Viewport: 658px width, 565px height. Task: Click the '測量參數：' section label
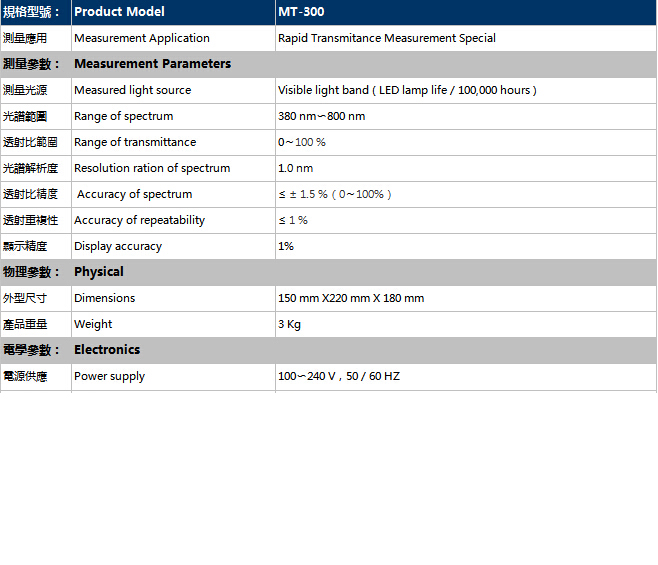[31, 64]
